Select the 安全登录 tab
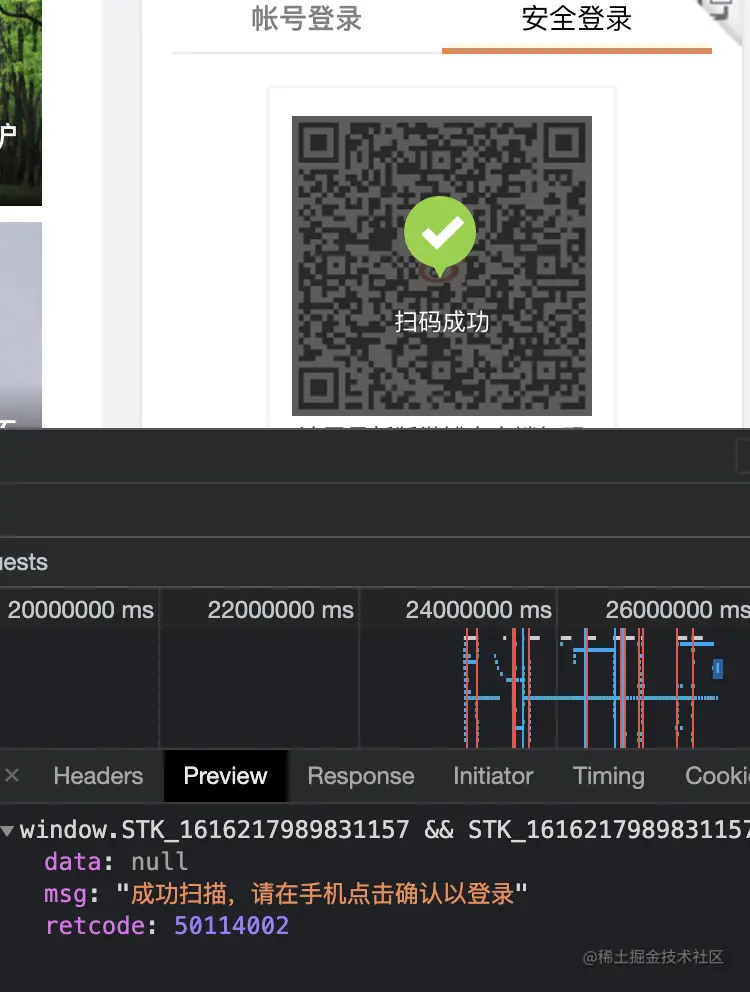Screen dimensions: 750x992 [x=577, y=19]
